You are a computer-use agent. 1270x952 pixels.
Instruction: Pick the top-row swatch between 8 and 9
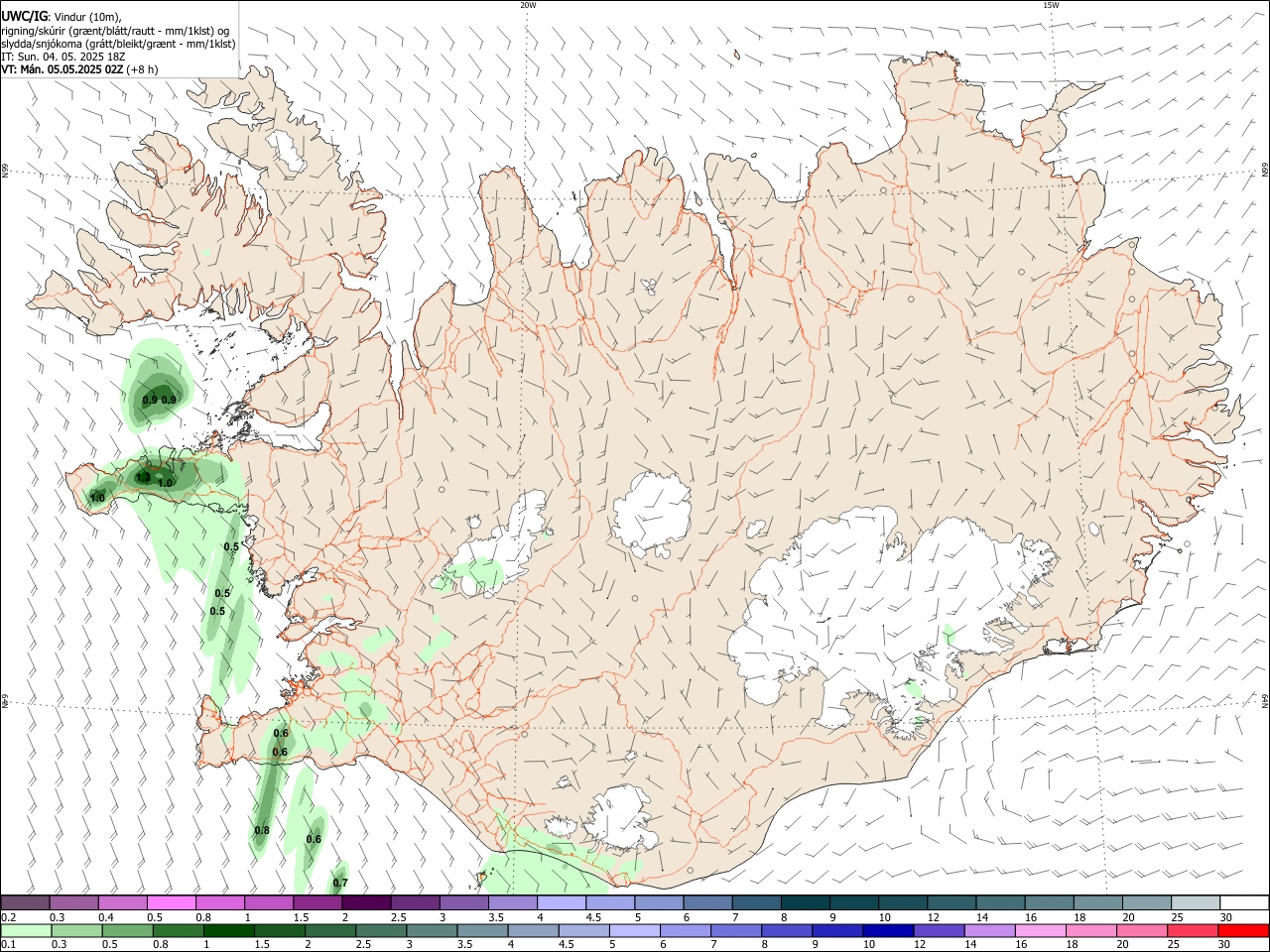[x=806, y=902]
